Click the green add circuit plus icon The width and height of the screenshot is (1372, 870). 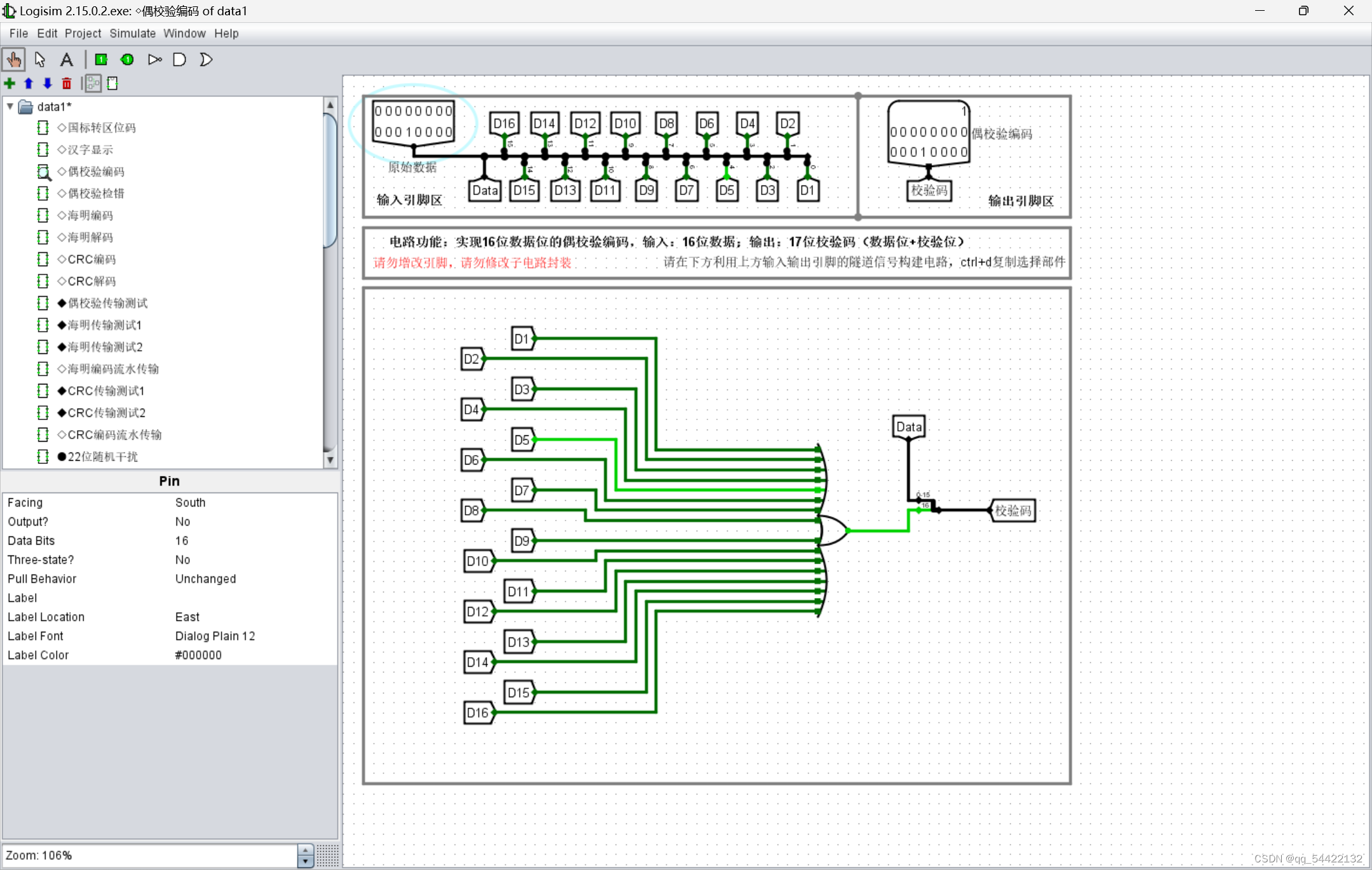(x=10, y=83)
